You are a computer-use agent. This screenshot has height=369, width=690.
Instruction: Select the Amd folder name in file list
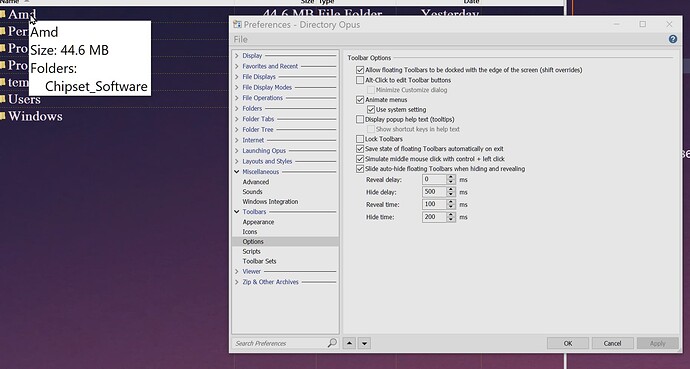(21, 15)
